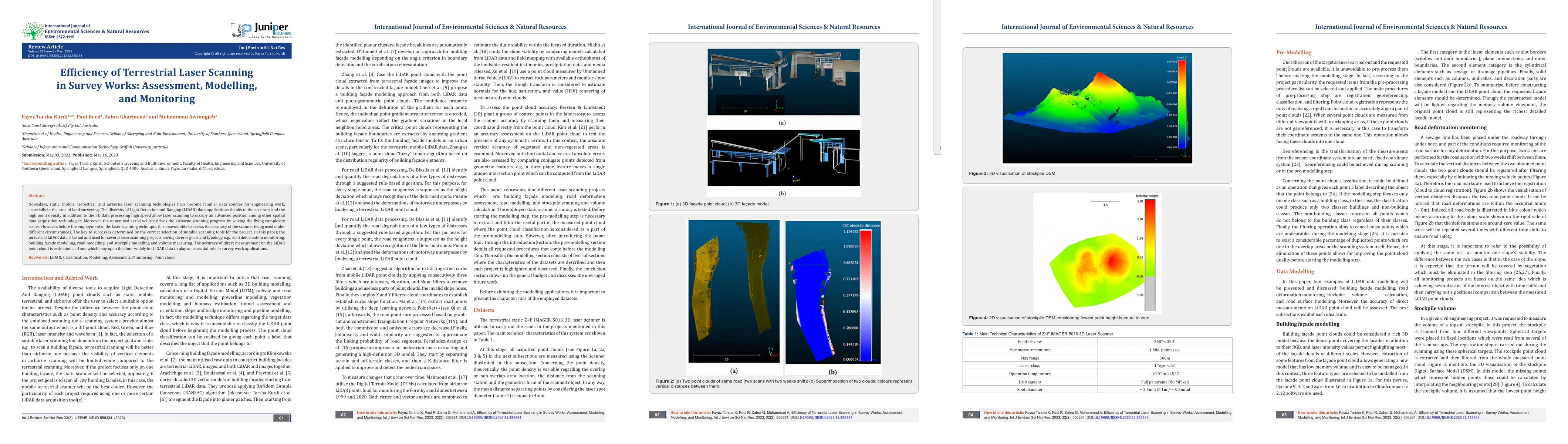Click the "Figure 1:" caption label
1568x444 pixels.
(x=665, y=204)
